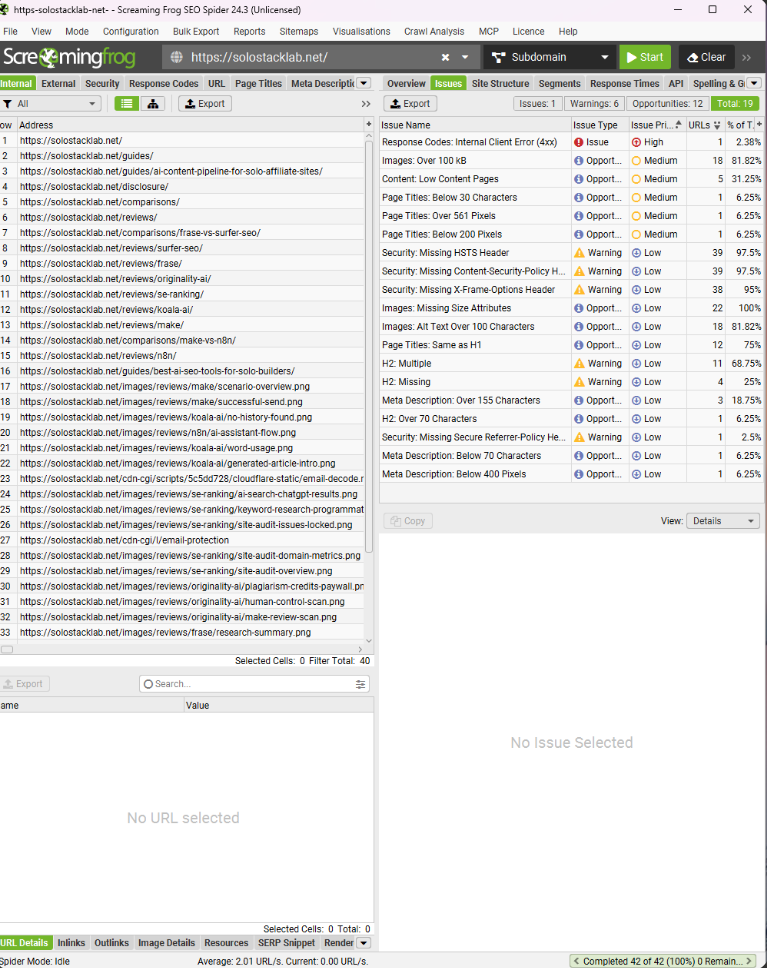Open the Inlinks bottom tab
This screenshot has width=767, height=968.
[x=71, y=943]
